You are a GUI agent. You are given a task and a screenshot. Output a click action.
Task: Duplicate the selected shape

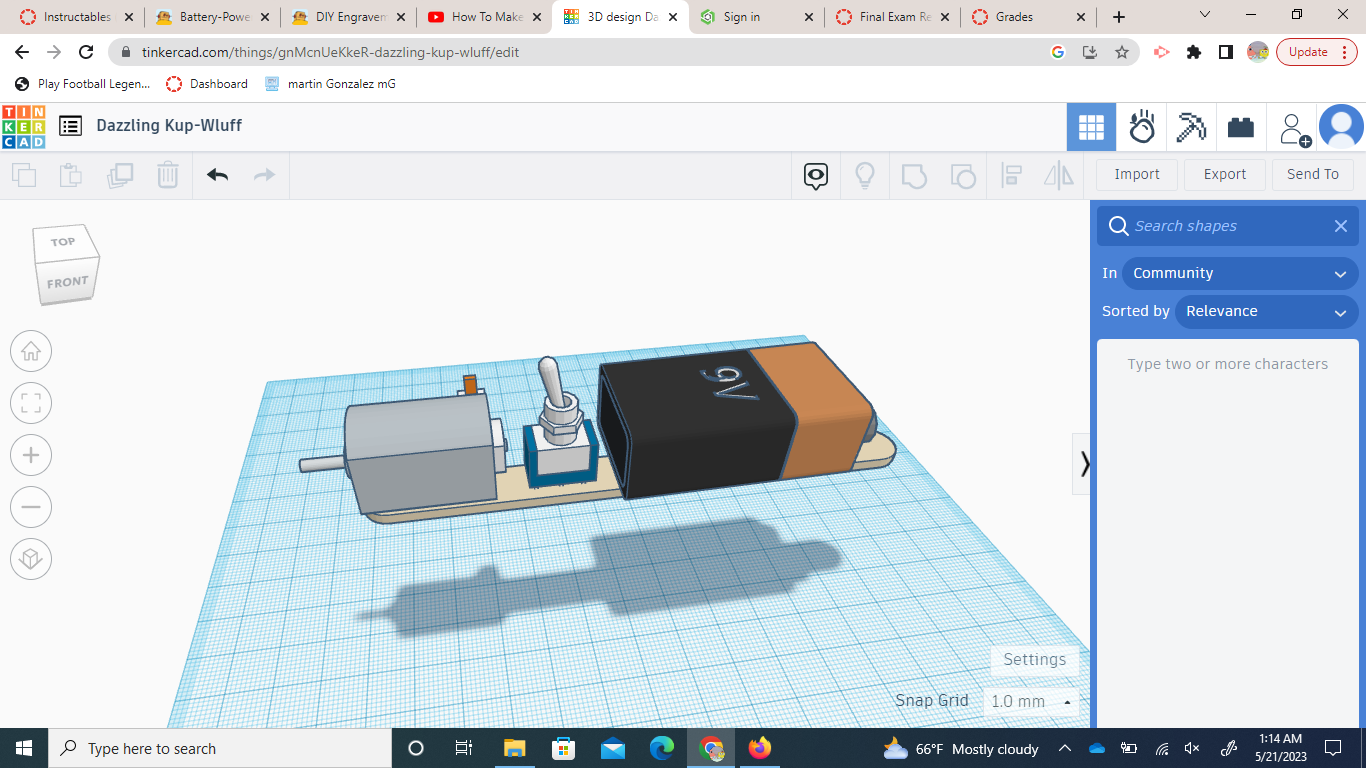(120, 174)
